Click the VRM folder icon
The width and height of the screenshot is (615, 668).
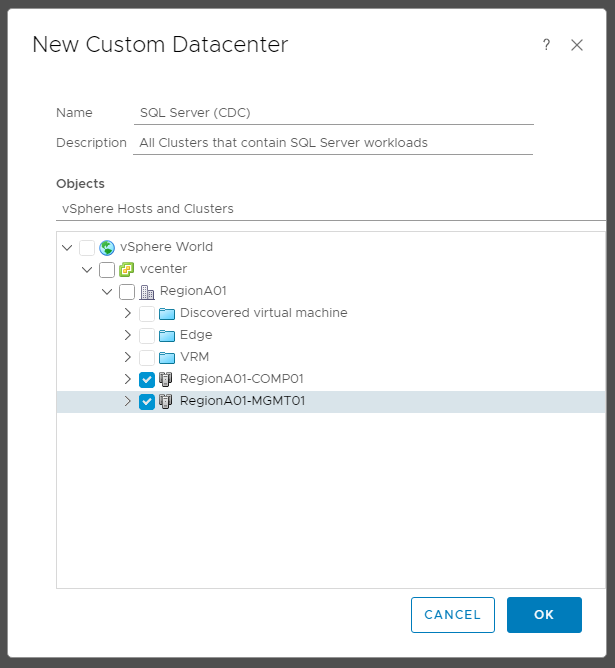167,357
